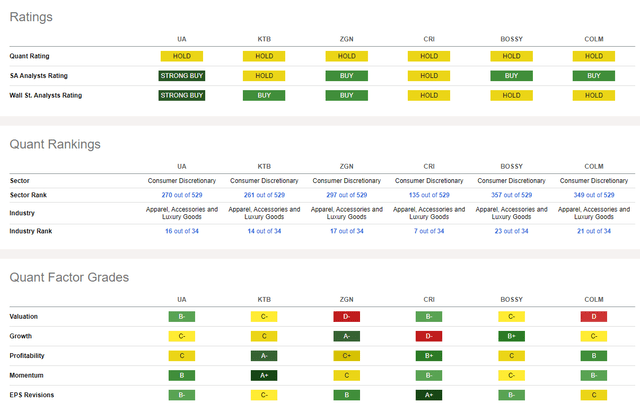Click UA Valuation grade B- swatch

[x=182, y=317]
